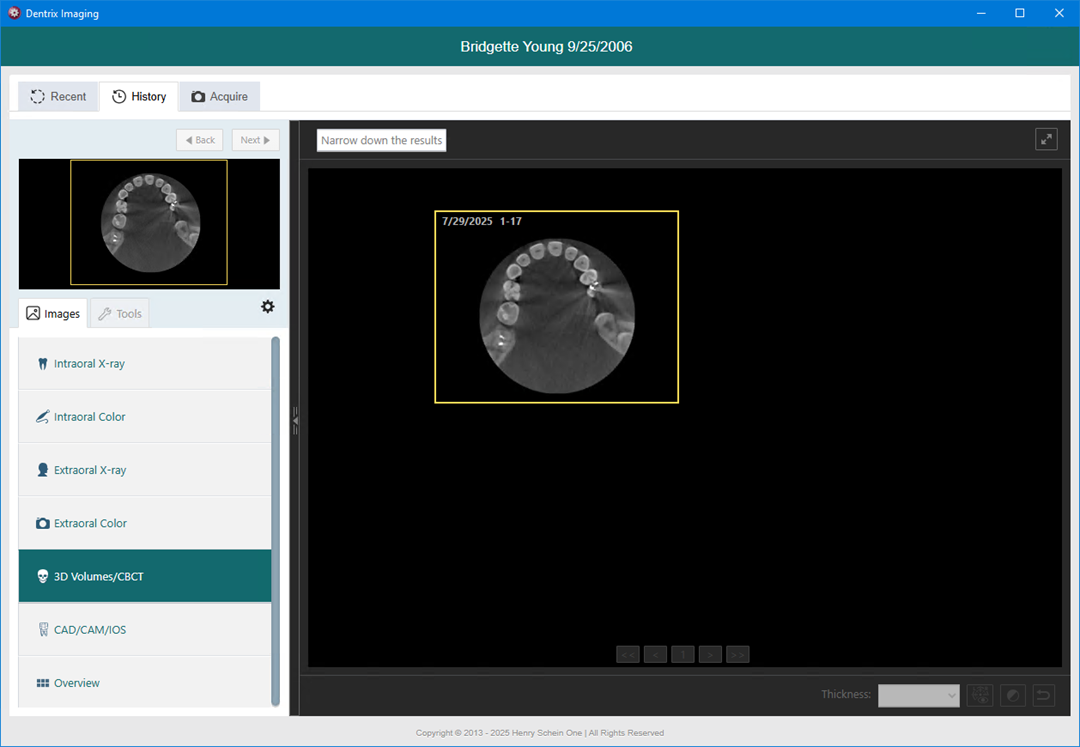Image resolution: width=1080 pixels, height=747 pixels.
Task: Click the undo arrow icon
Action: (x=1043, y=695)
